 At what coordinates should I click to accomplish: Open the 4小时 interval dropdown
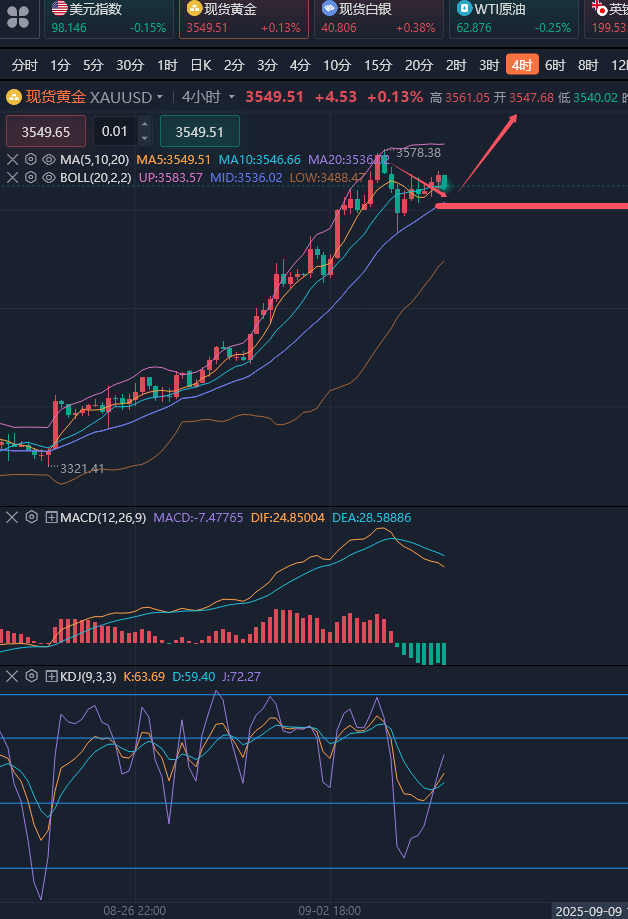(208, 97)
